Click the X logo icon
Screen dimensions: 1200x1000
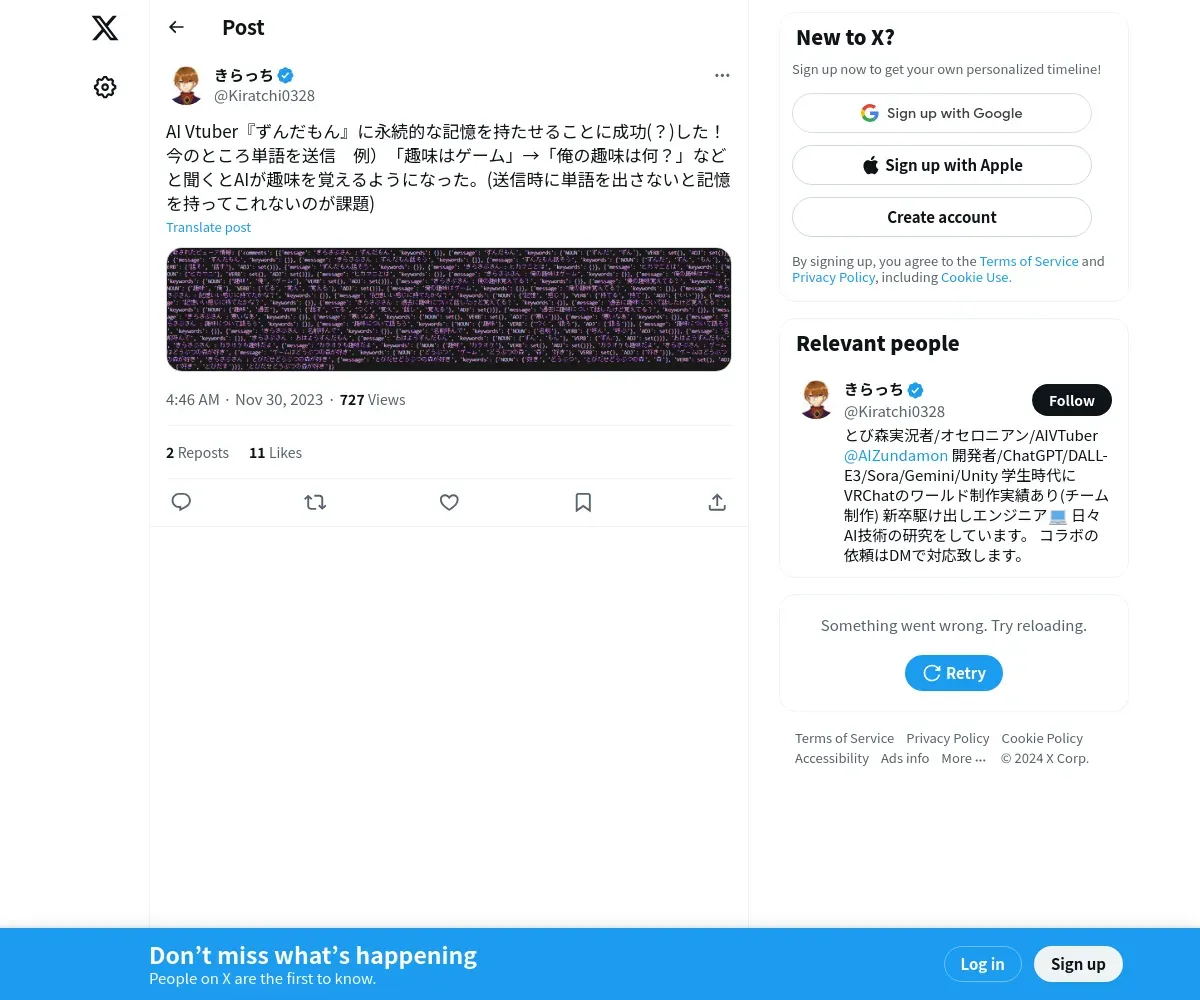[x=105, y=28]
